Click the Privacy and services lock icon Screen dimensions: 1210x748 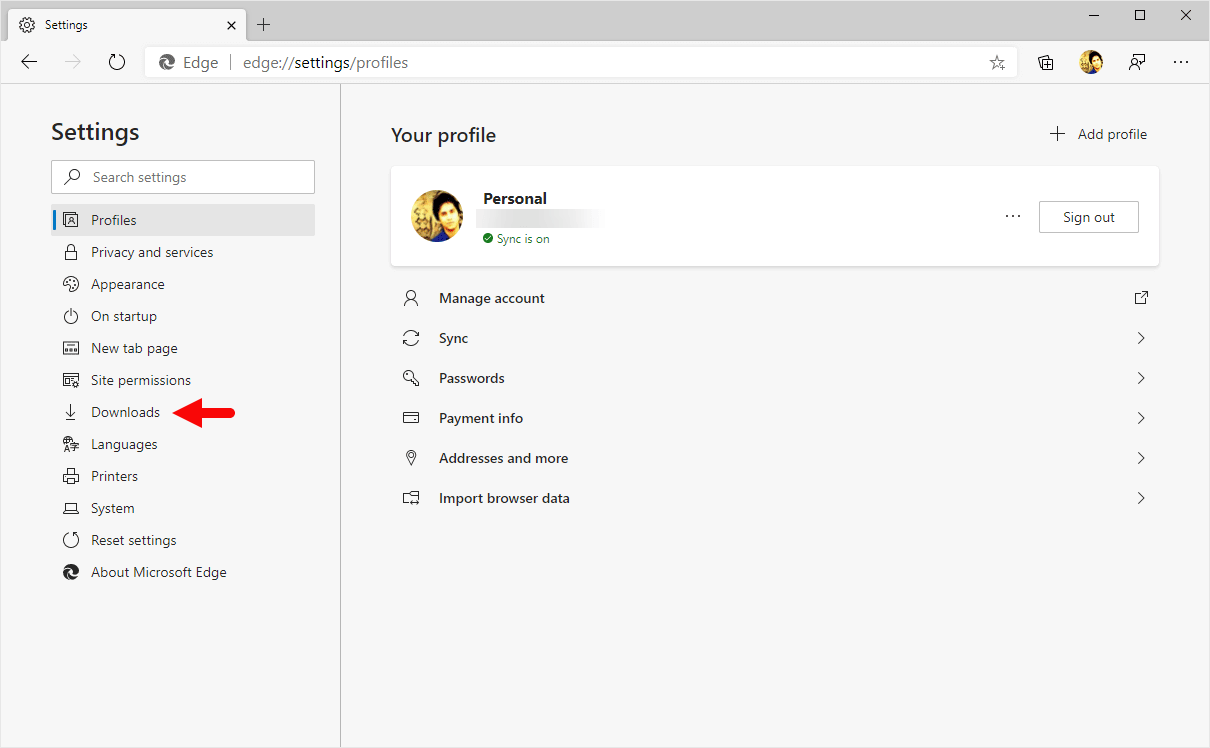coord(71,251)
